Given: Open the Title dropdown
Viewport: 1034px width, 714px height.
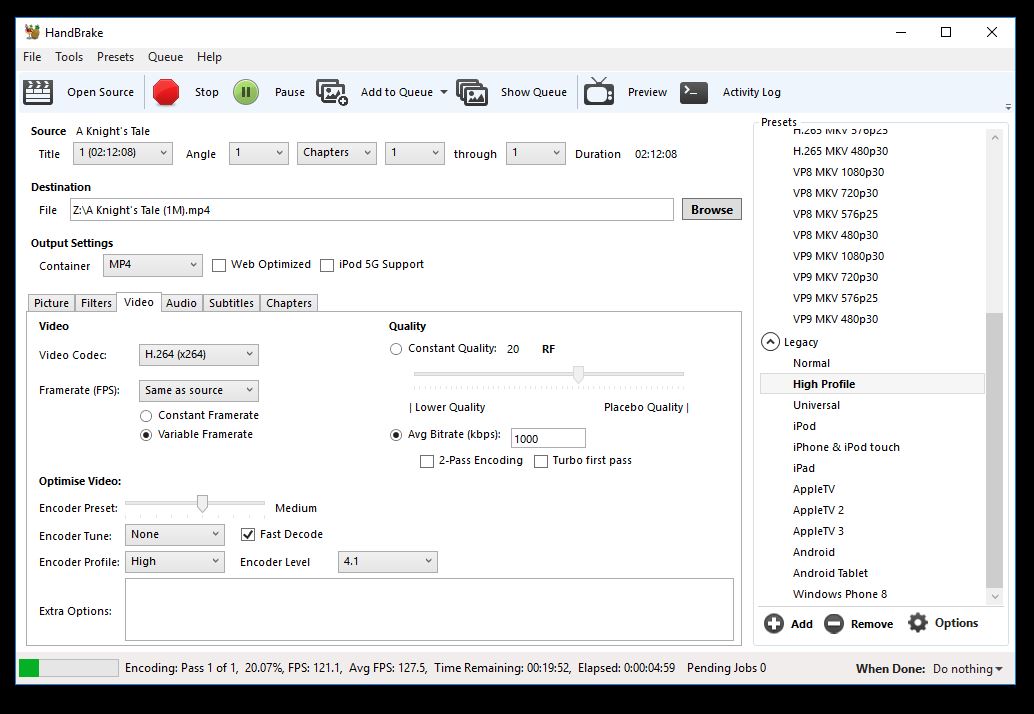Looking at the screenshot, I should pos(123,153).
